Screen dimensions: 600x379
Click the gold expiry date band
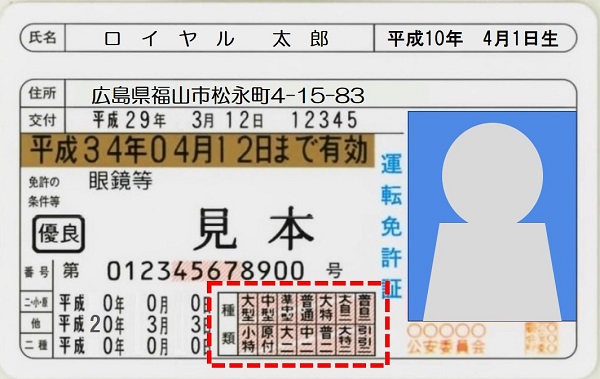tap(197, 150)
